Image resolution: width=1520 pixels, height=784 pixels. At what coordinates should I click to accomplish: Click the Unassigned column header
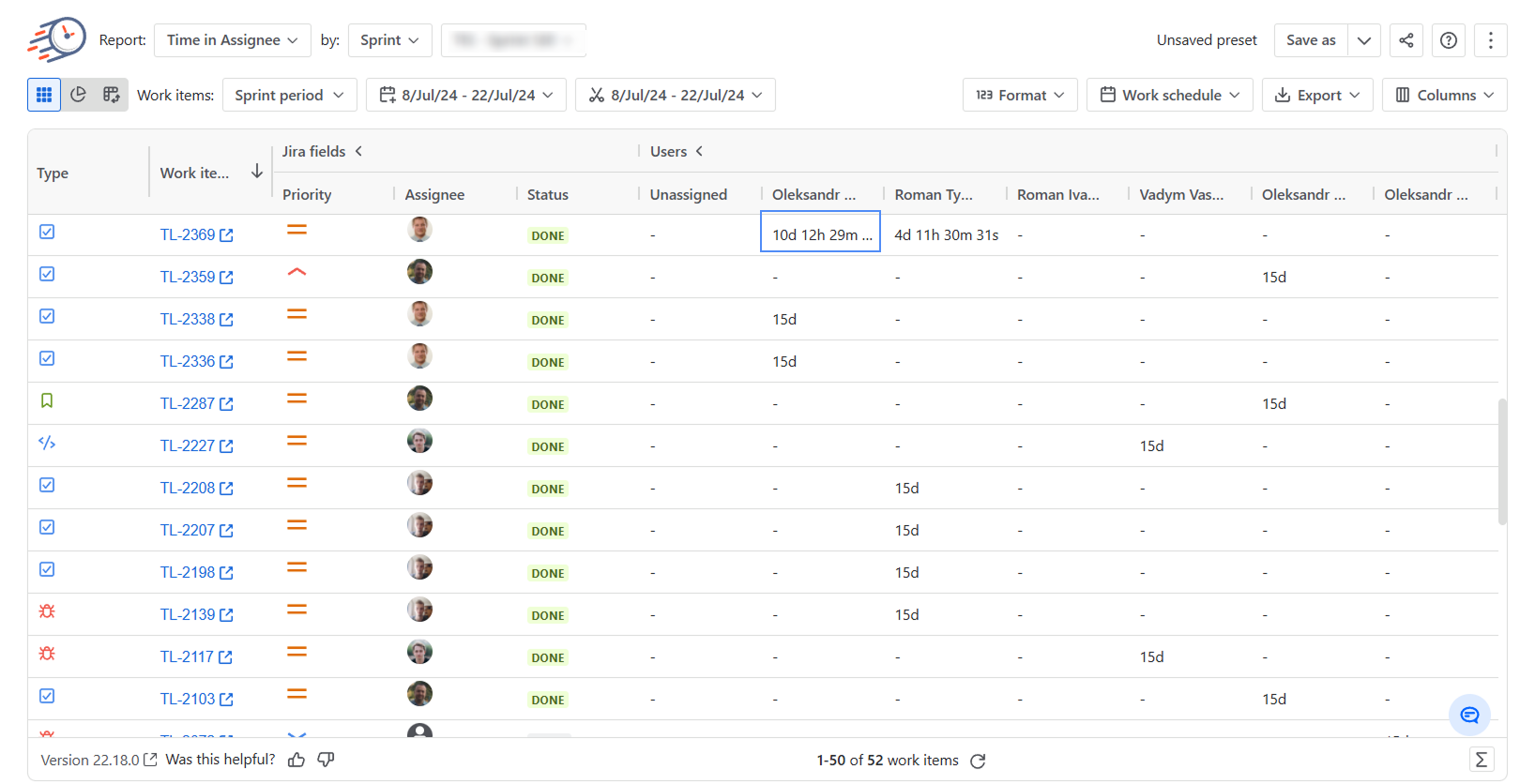point(689,194)
